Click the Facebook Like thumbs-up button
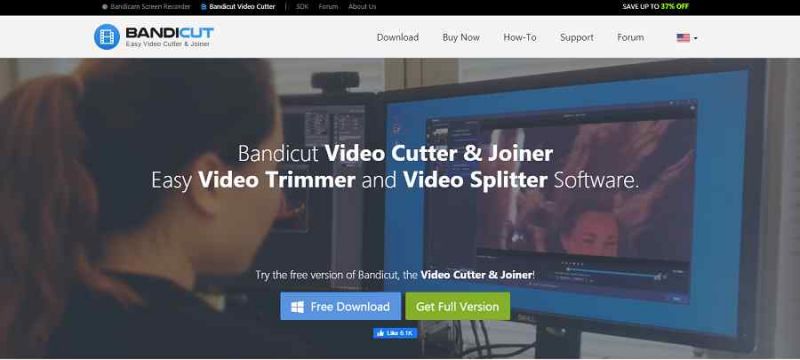800x360 pixels. 395,333
